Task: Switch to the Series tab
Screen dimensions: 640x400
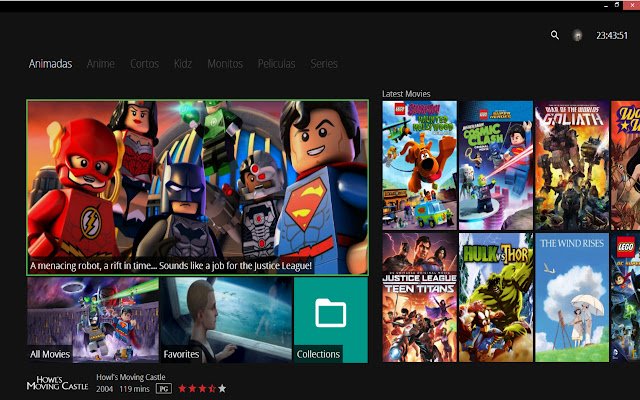Action: pos(324,64)
